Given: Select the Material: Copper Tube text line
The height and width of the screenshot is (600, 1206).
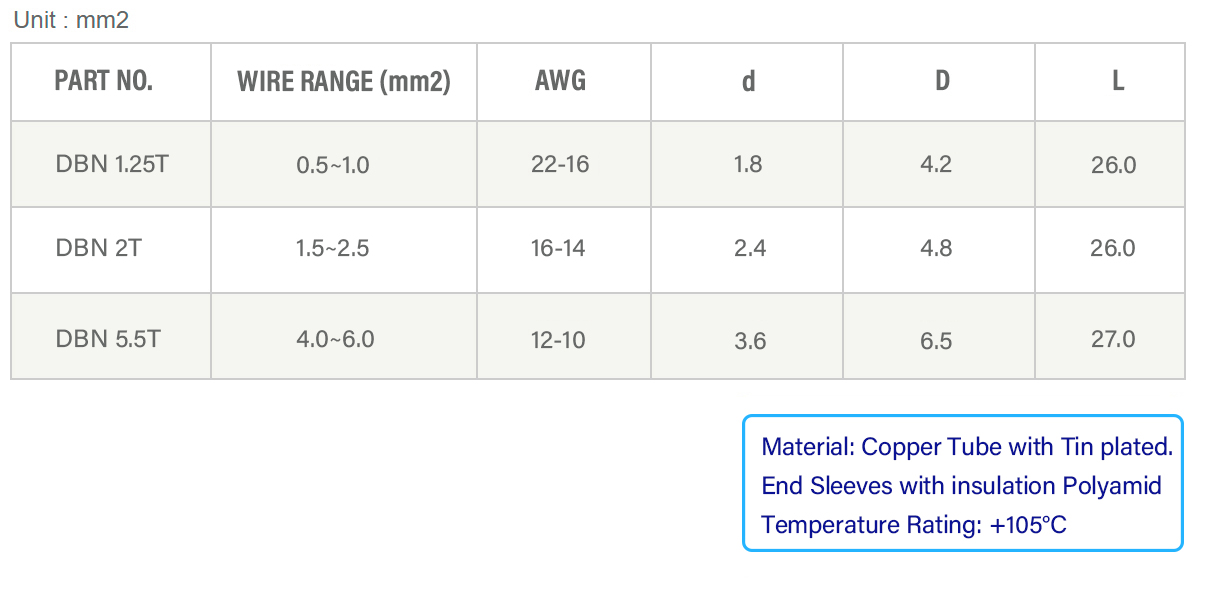Looking at the screenshot, I should click(967, 447).
